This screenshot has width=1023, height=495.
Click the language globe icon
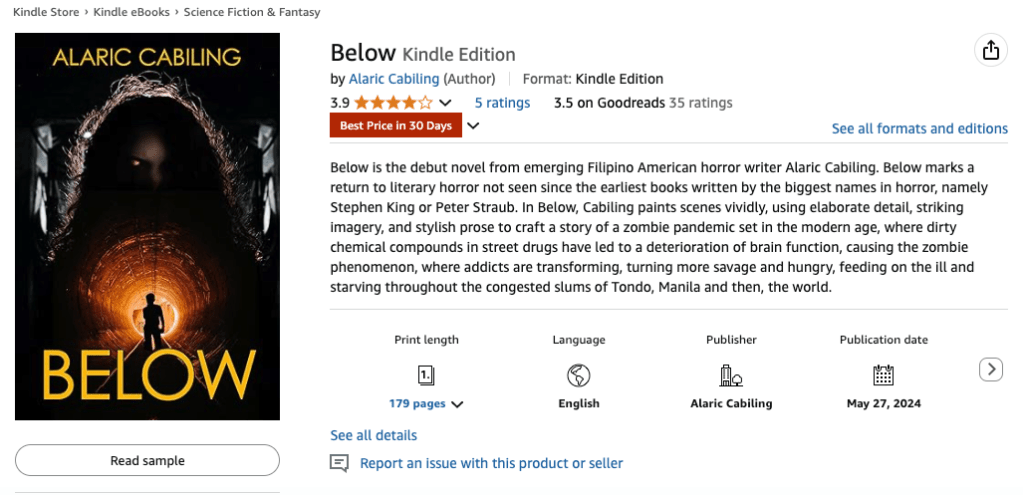578,375
